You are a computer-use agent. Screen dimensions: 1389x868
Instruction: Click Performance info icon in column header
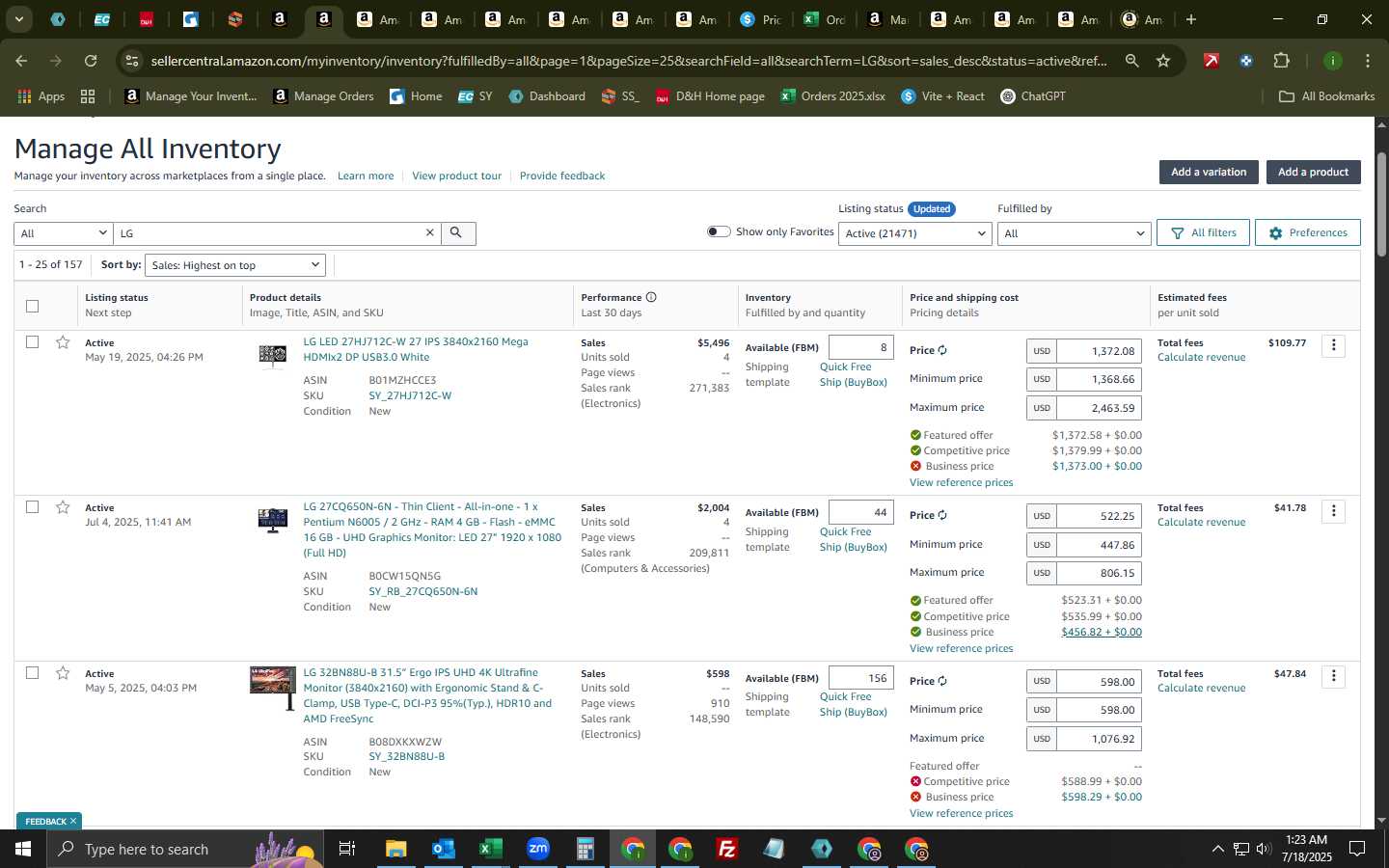(x=651, y=297)
